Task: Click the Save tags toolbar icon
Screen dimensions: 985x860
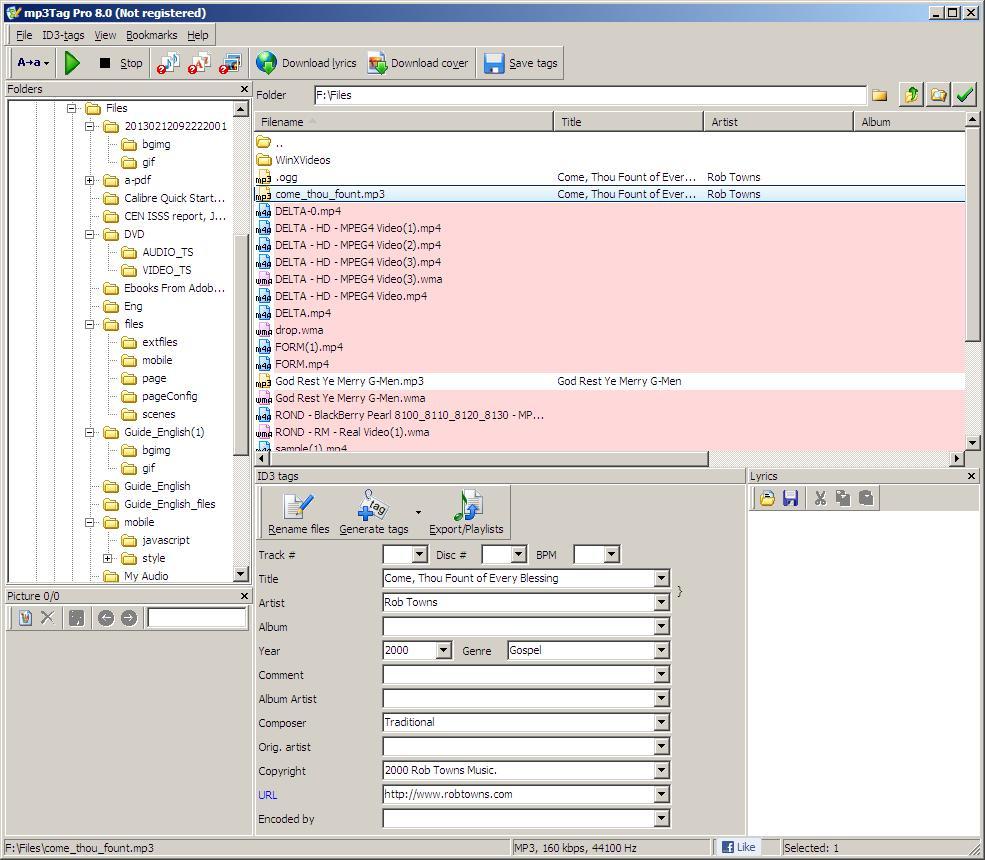Action: [x=494, y=62]
